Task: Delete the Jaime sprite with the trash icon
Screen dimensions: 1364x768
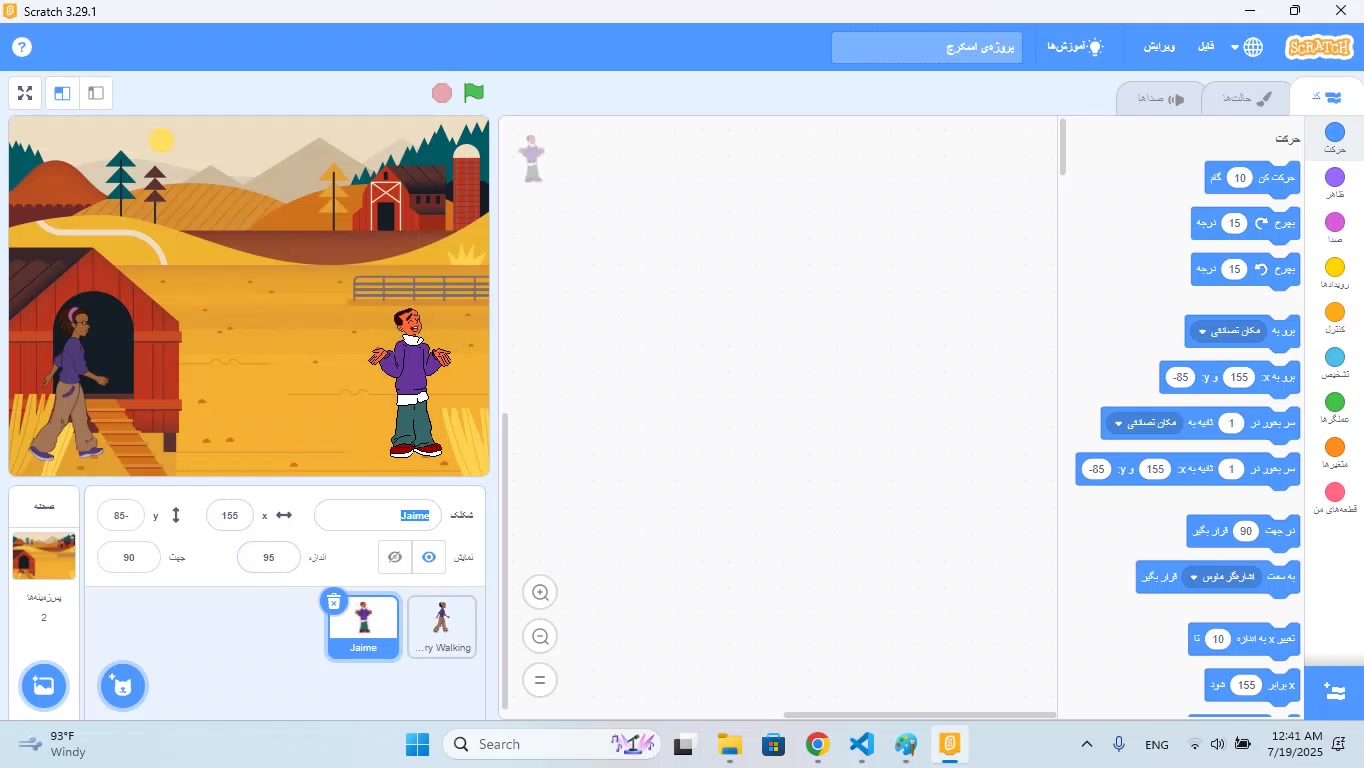Action: pos(334,601)
